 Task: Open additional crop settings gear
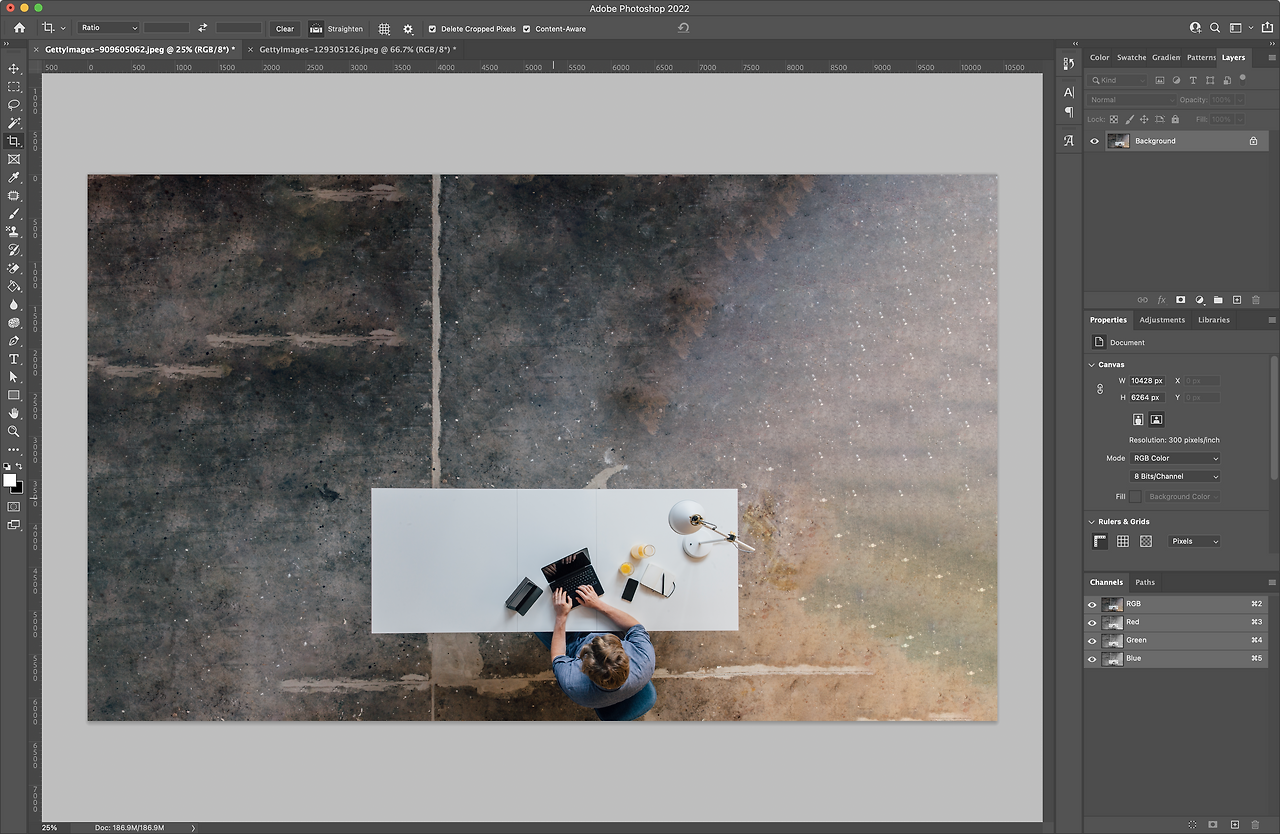click(x=408, y=29)
